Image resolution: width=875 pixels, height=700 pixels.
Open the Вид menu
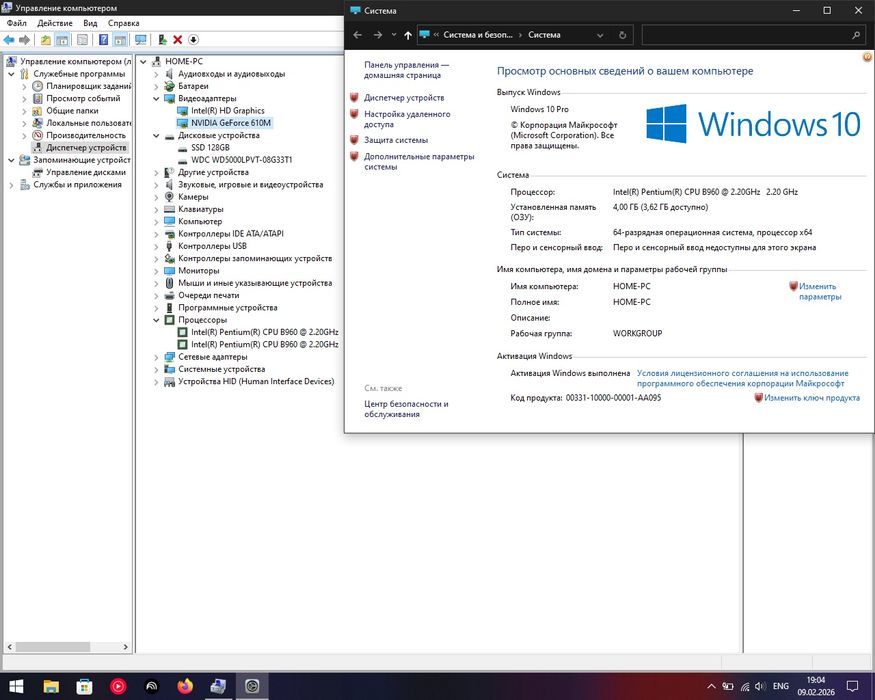point(90,23)
